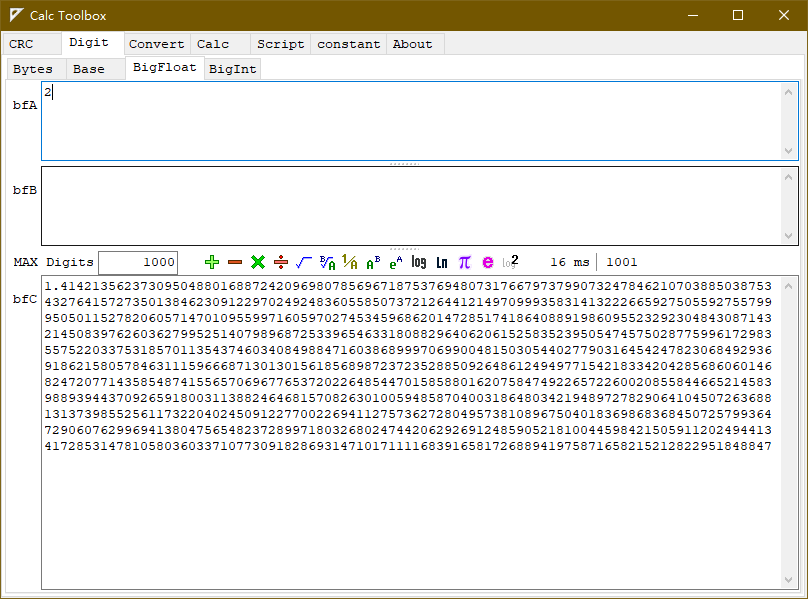
Task: Click the splitter grip above the operator toolbar
Action: (405, 248)
